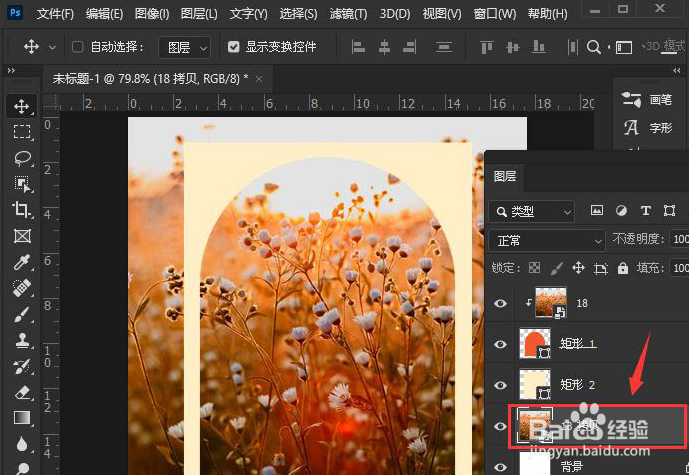Click the search magnifier in options bar

tap(594, 47)
